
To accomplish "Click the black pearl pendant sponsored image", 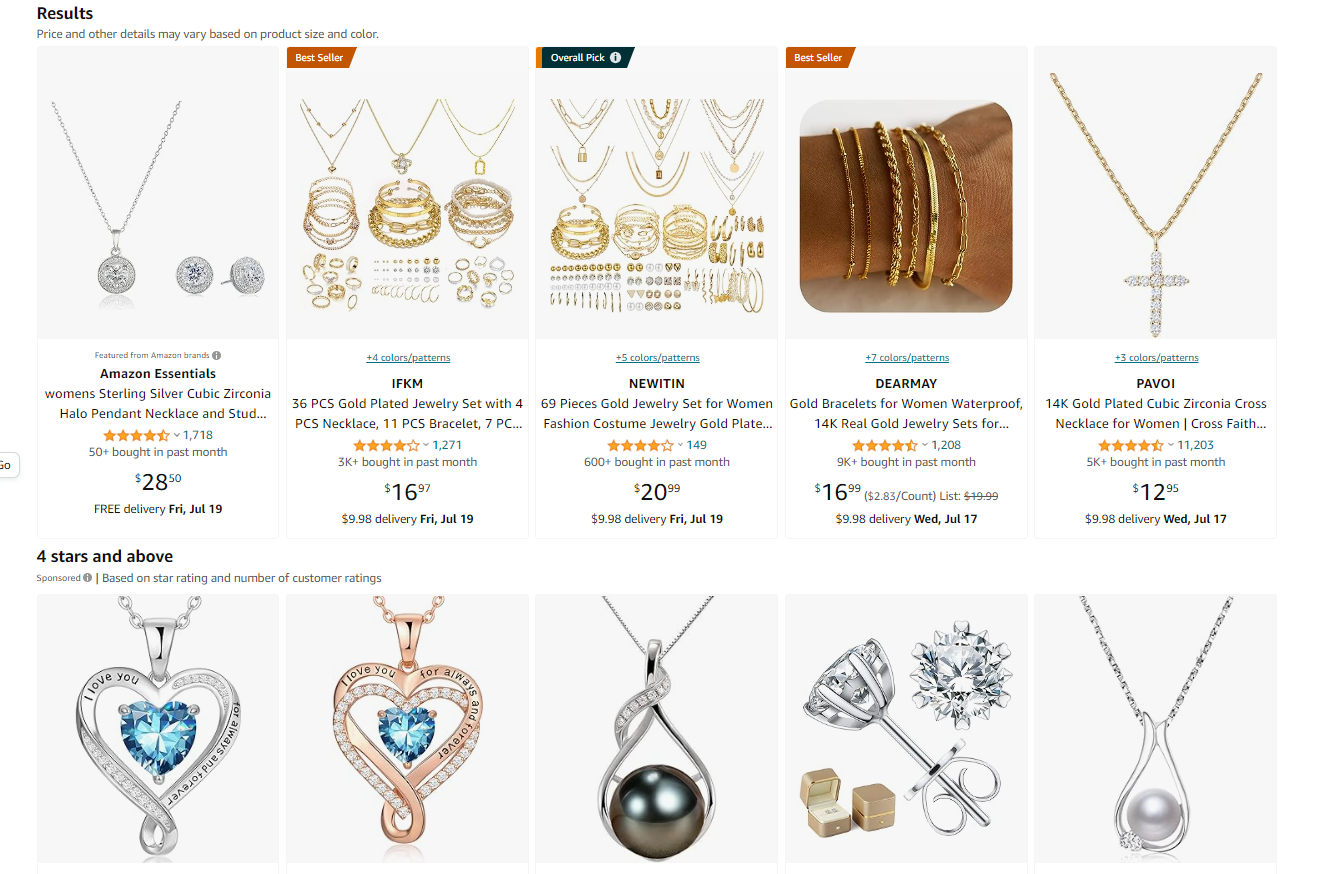I will coord(657,727).
